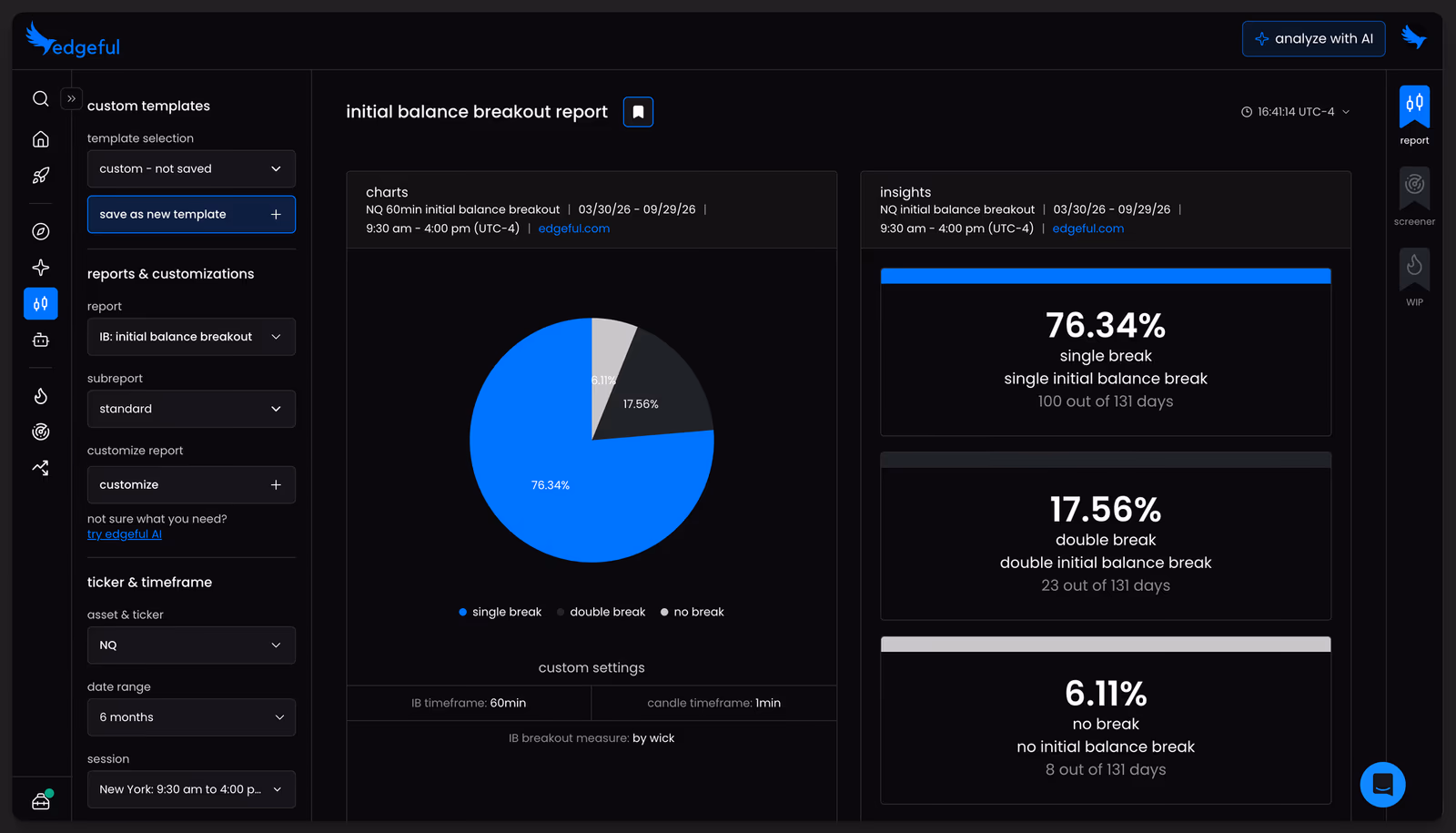Viewport: 1456px width, 833px height.
Task: Switch to the screener tab
Action: [x=1414, y=197]
